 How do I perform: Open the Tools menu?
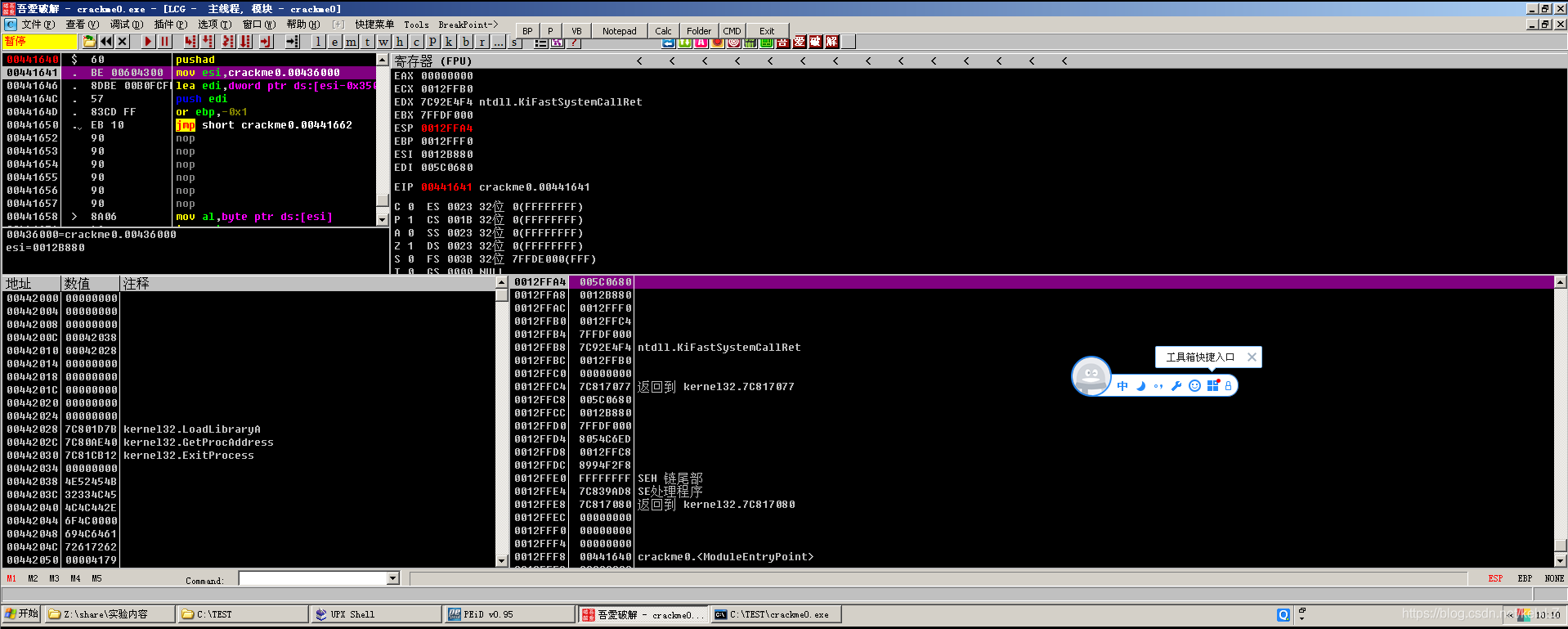(416, 25)
